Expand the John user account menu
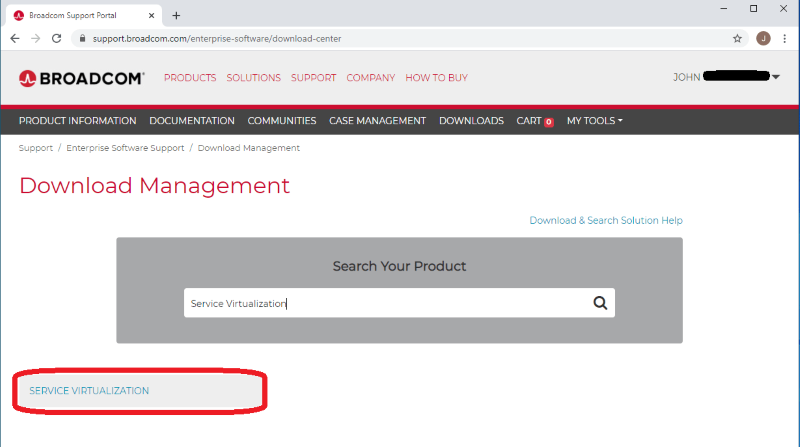 (727, 77)
